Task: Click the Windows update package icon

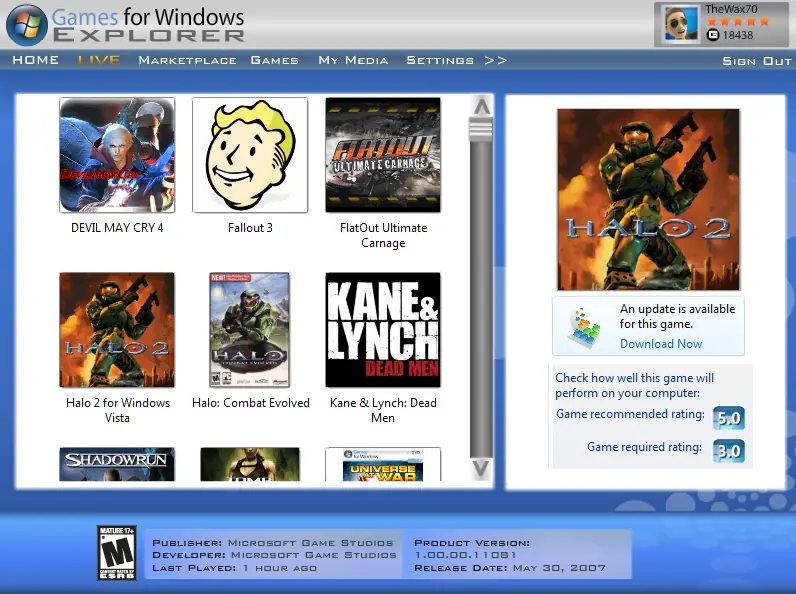Action: (585, 328)
